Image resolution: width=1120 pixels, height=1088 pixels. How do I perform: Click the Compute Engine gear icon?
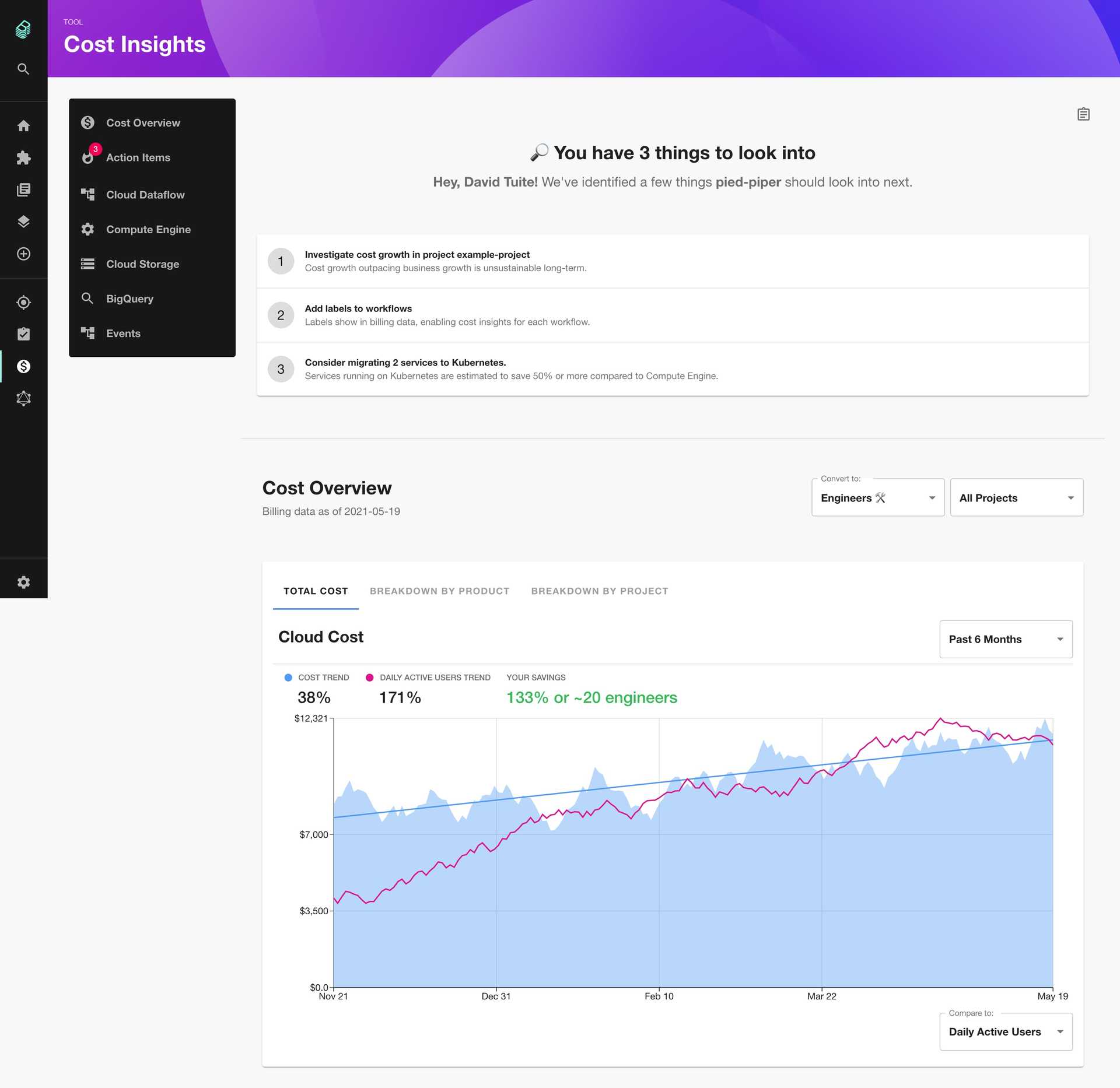point(87,229)
